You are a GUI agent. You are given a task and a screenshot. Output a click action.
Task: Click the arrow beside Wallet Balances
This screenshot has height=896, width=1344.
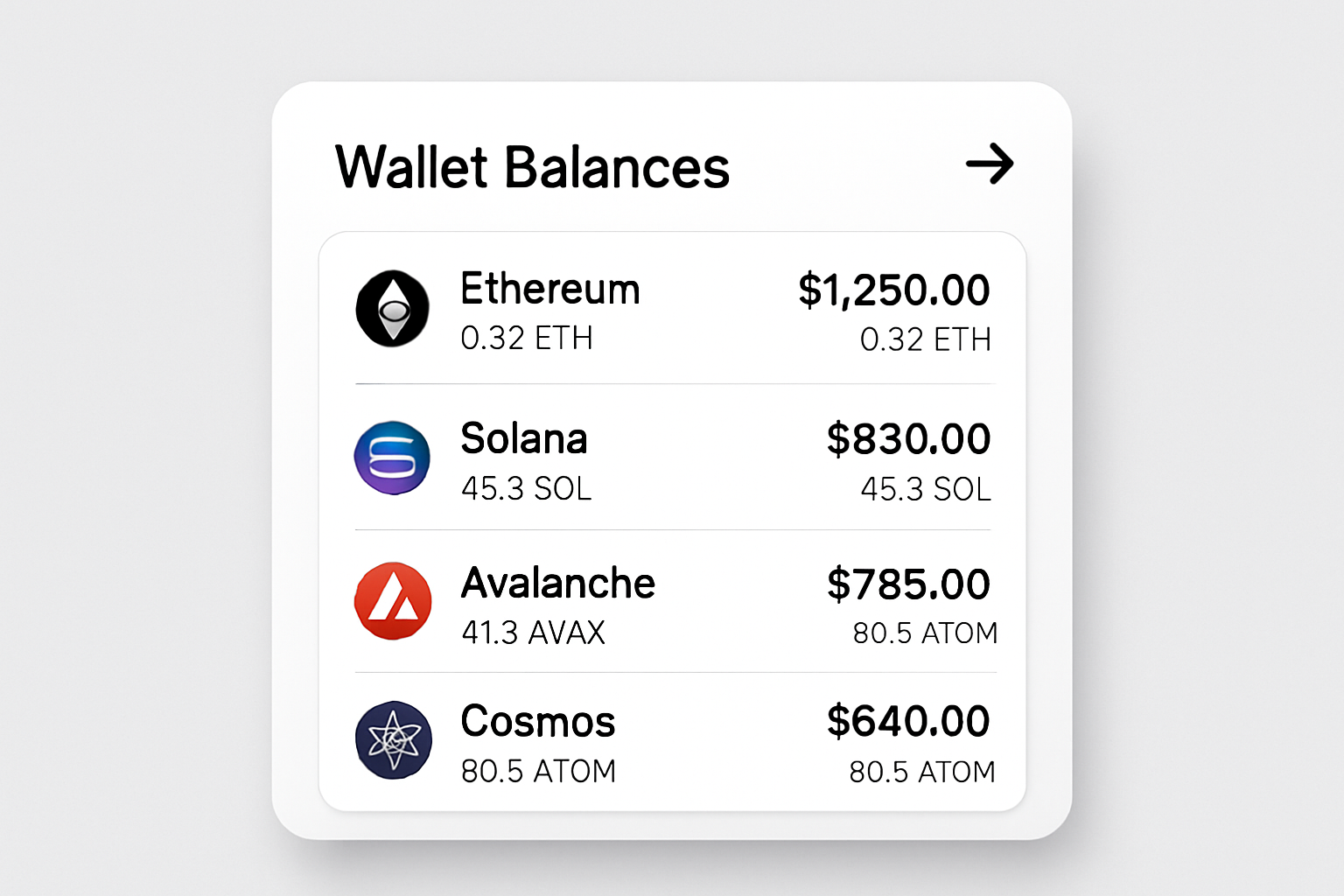pyautogui.click(x=990, y=164)
